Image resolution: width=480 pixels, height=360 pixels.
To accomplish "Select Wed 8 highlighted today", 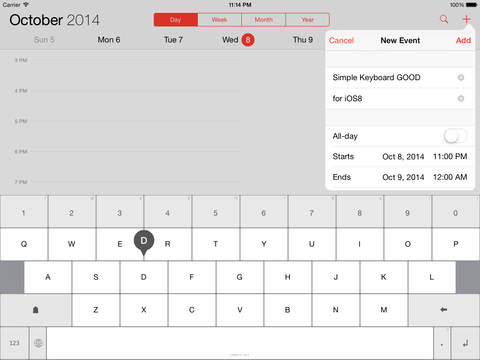I will (238, 40).
